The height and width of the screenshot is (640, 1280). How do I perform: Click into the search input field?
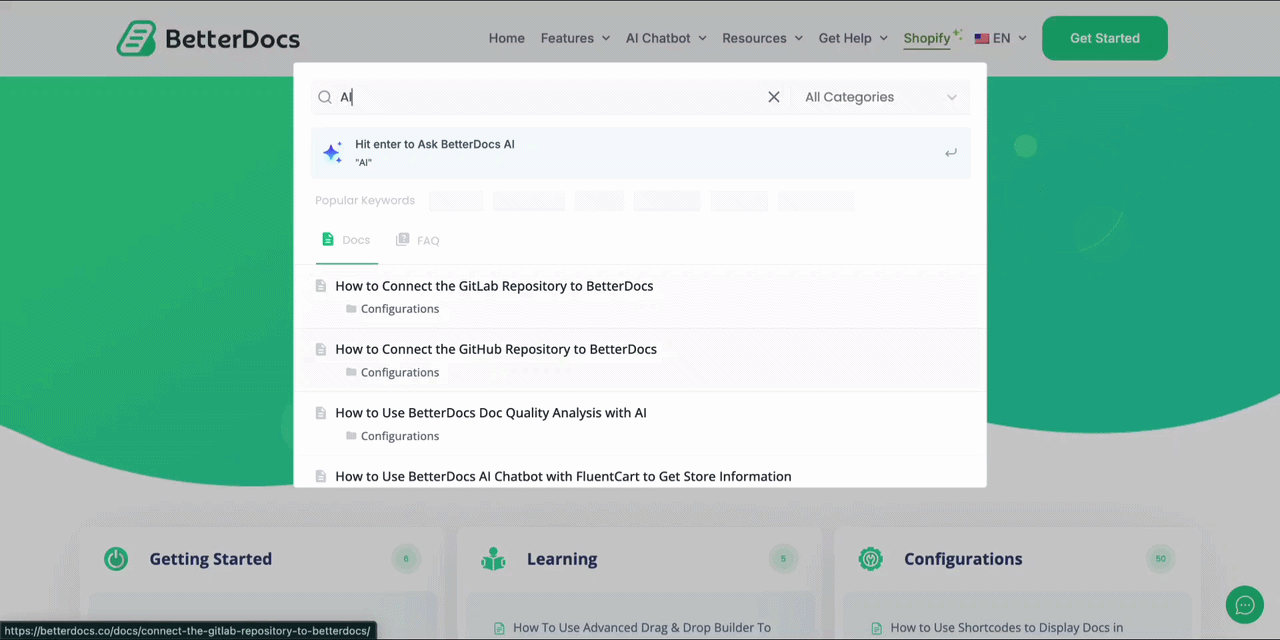[550, 97]
